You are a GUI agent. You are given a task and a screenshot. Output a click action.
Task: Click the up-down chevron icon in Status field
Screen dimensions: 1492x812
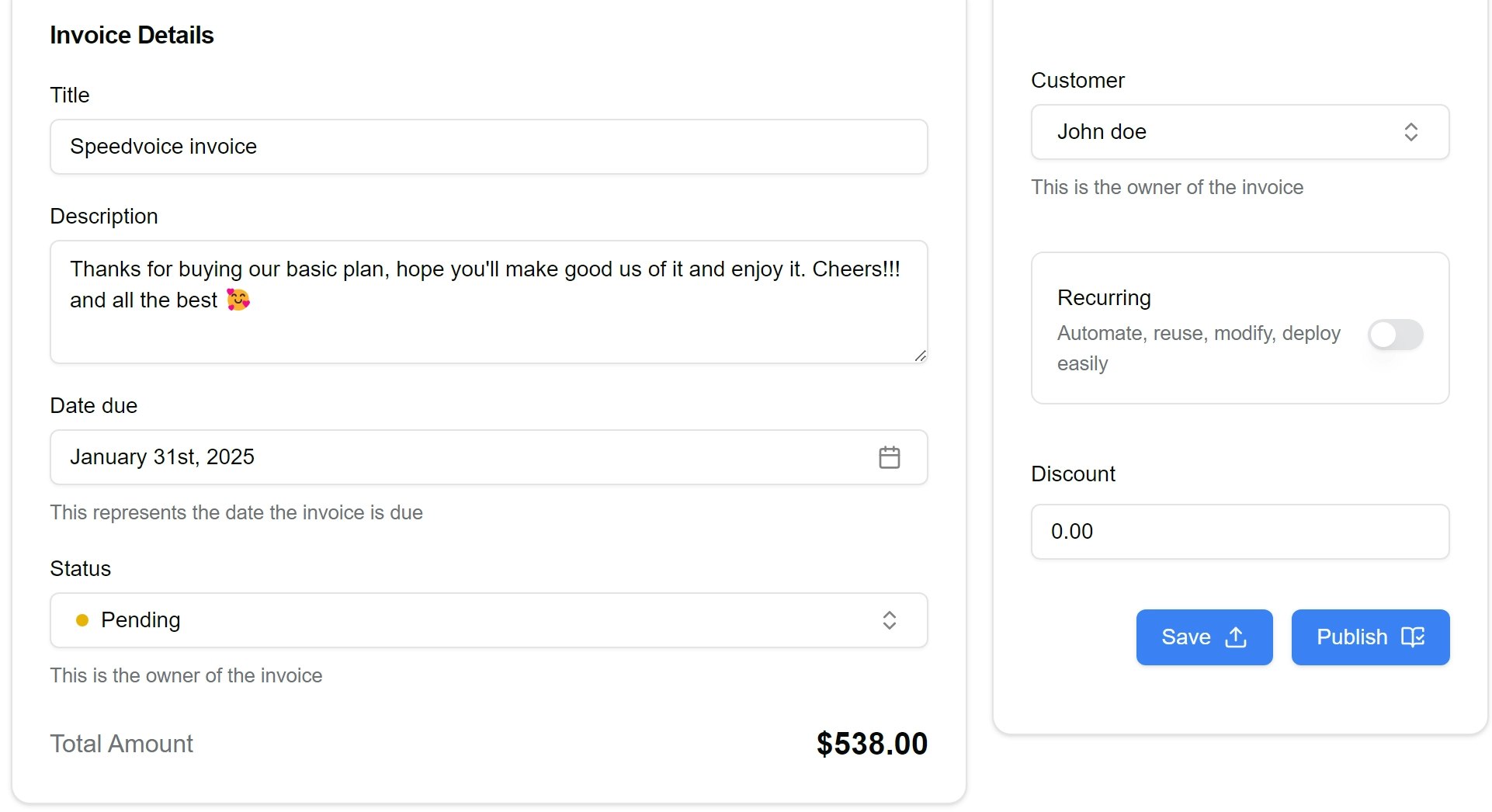click(889, 620)
